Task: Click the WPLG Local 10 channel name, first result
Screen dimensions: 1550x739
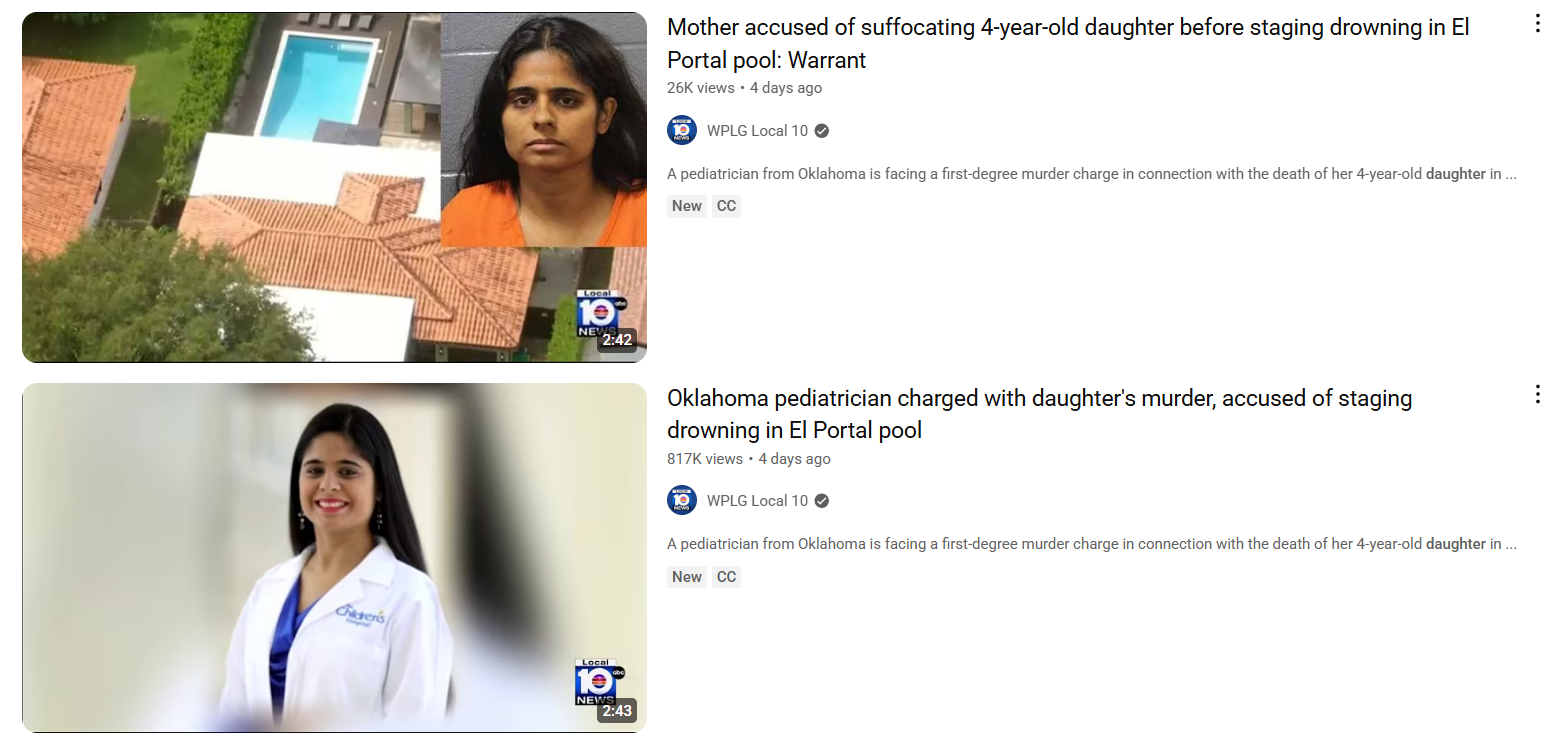Action: pyautogui.click(x=757, y=130)
